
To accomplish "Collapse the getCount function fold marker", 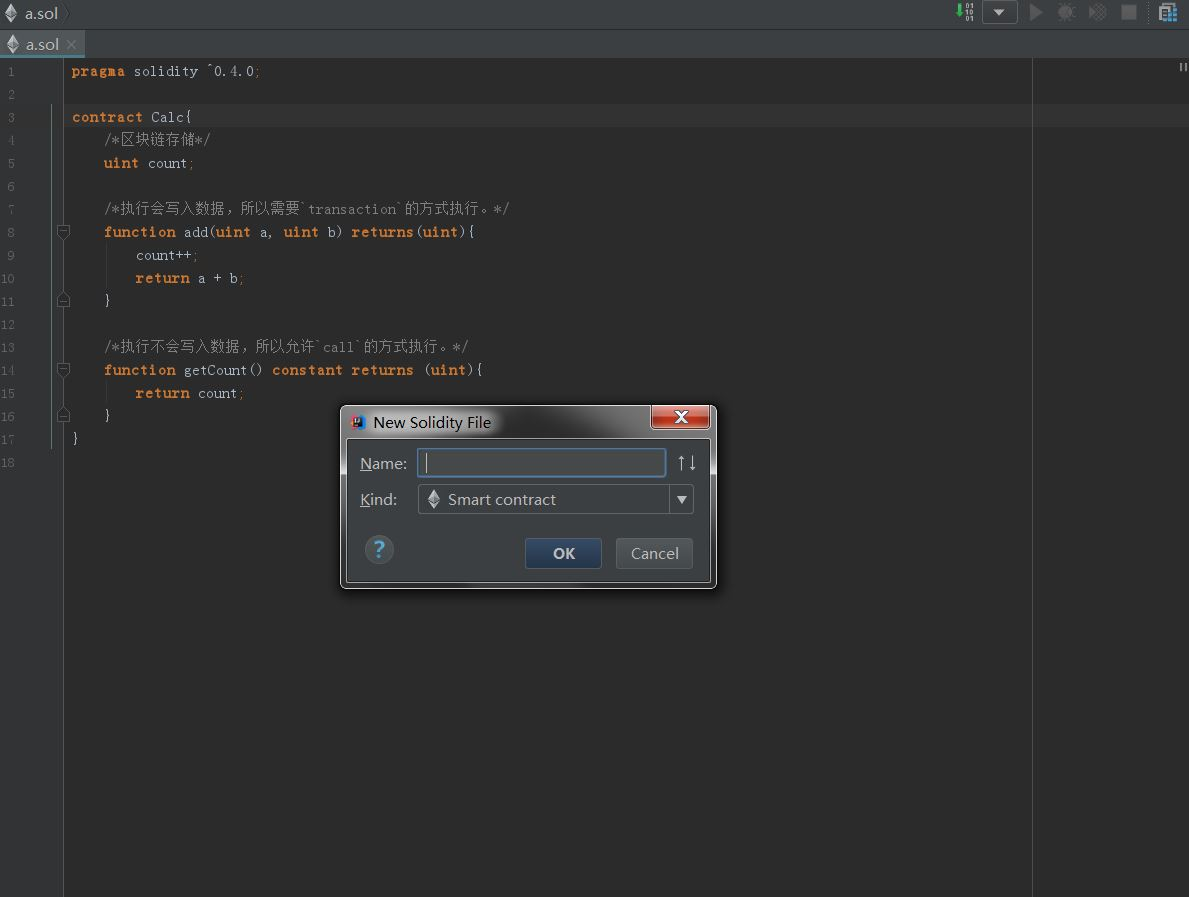I will click(x=64, y=369).
